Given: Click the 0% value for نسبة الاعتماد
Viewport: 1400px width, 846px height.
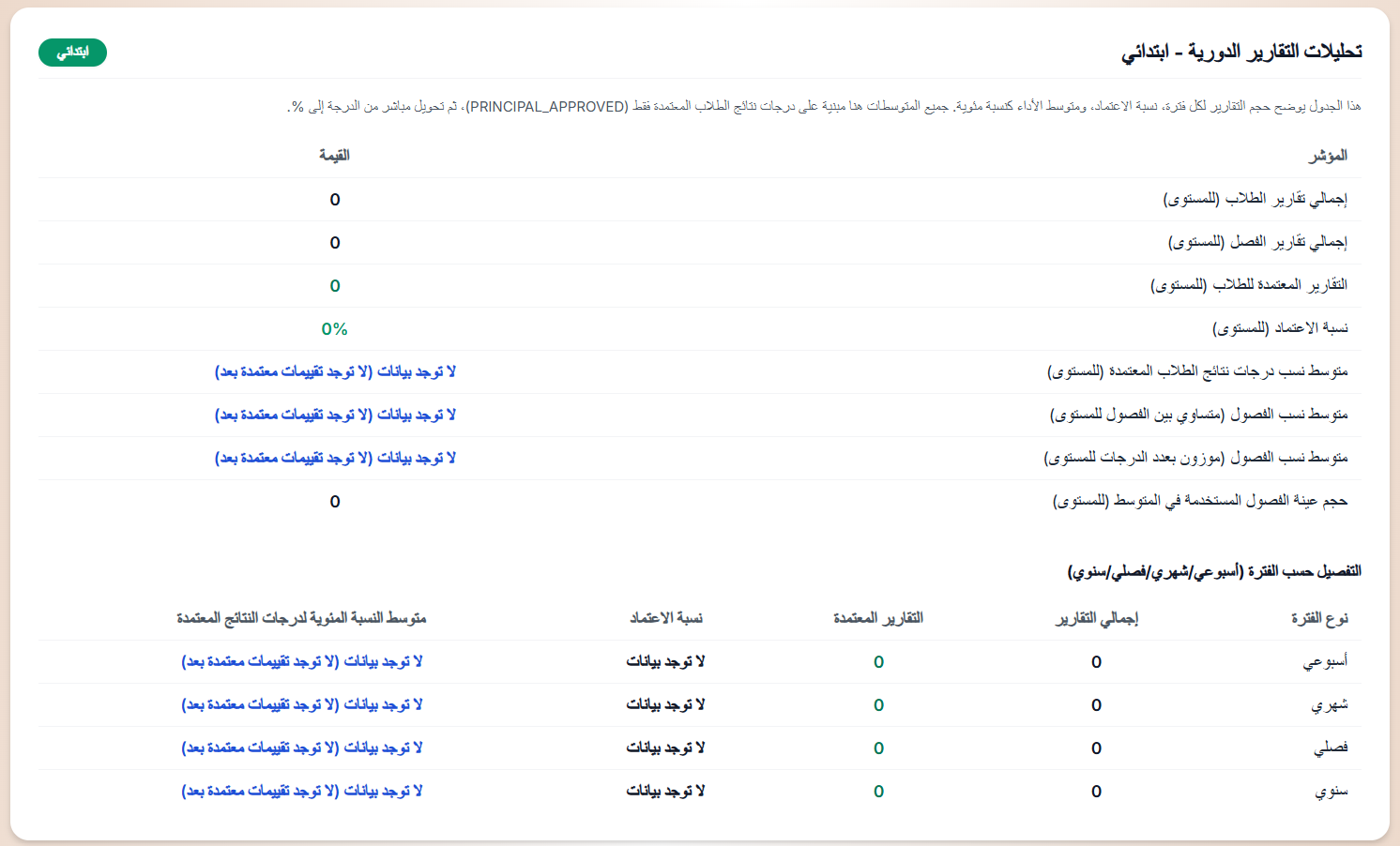Looking at the screenshot, I should 335,329.
